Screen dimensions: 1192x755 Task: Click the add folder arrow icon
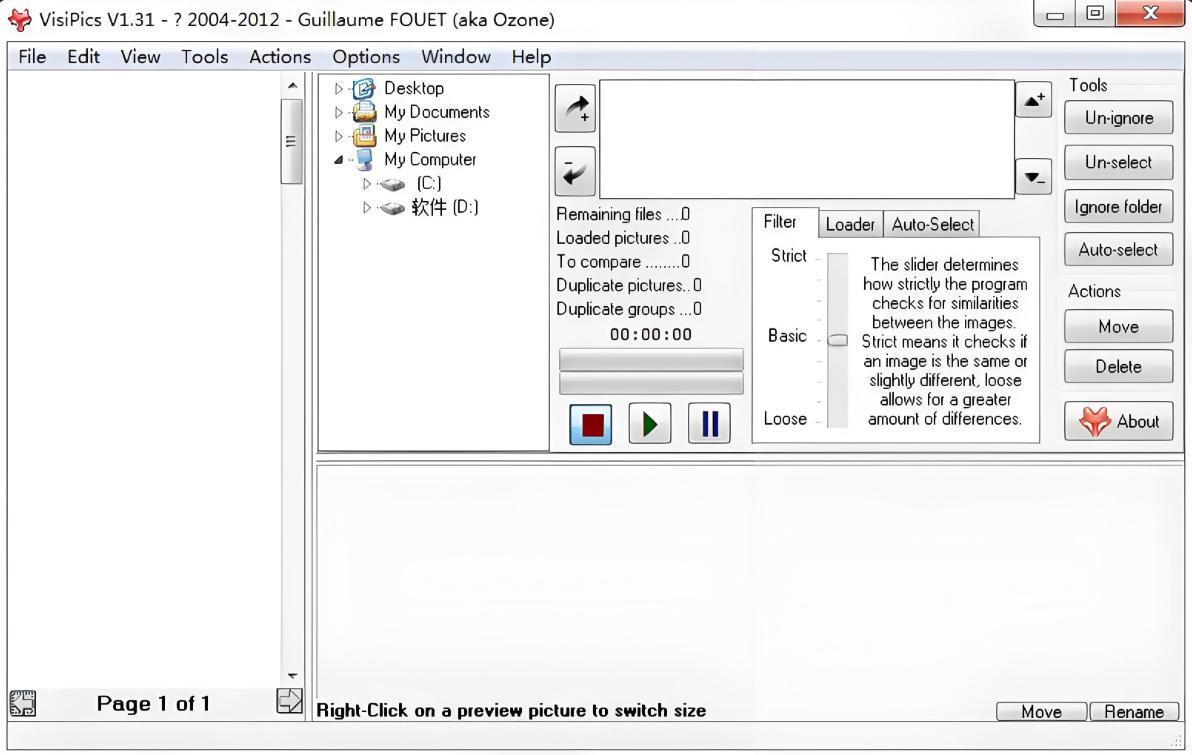coord(575,108)
